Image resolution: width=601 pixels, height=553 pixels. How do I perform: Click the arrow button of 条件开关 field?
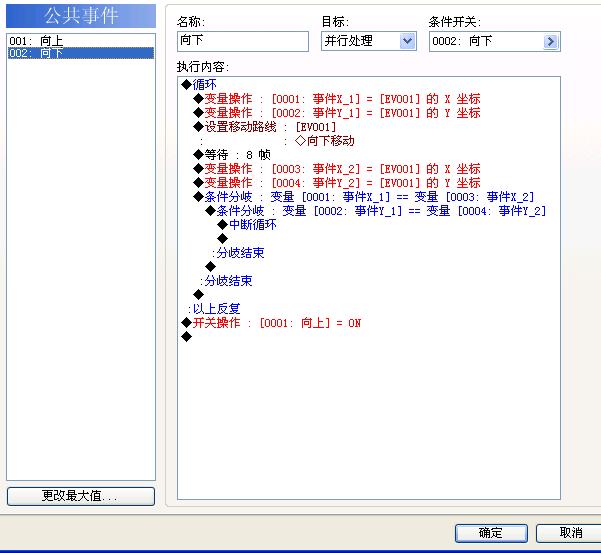click(x=550, y=41)
